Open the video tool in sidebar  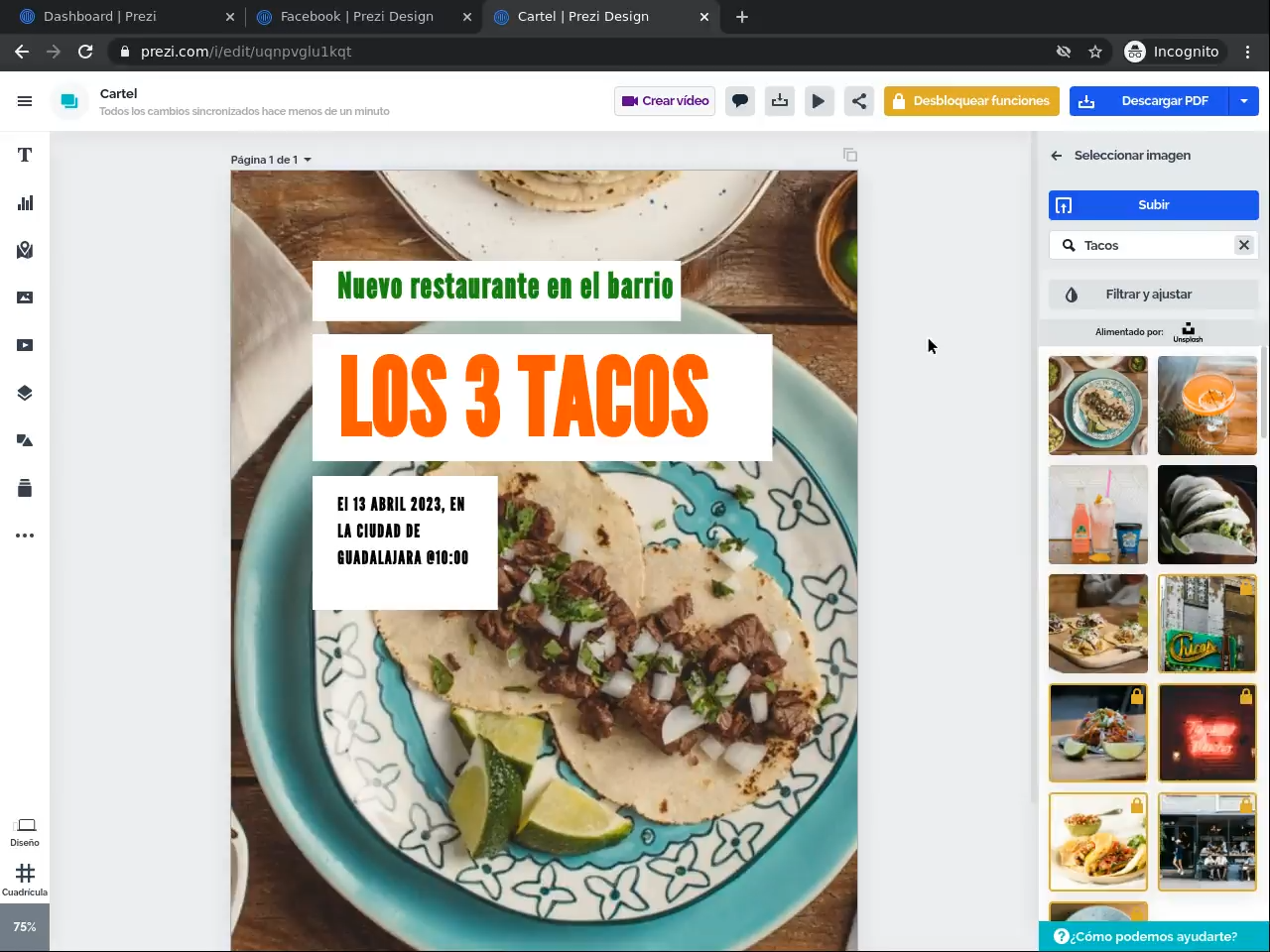pos(25,345)
